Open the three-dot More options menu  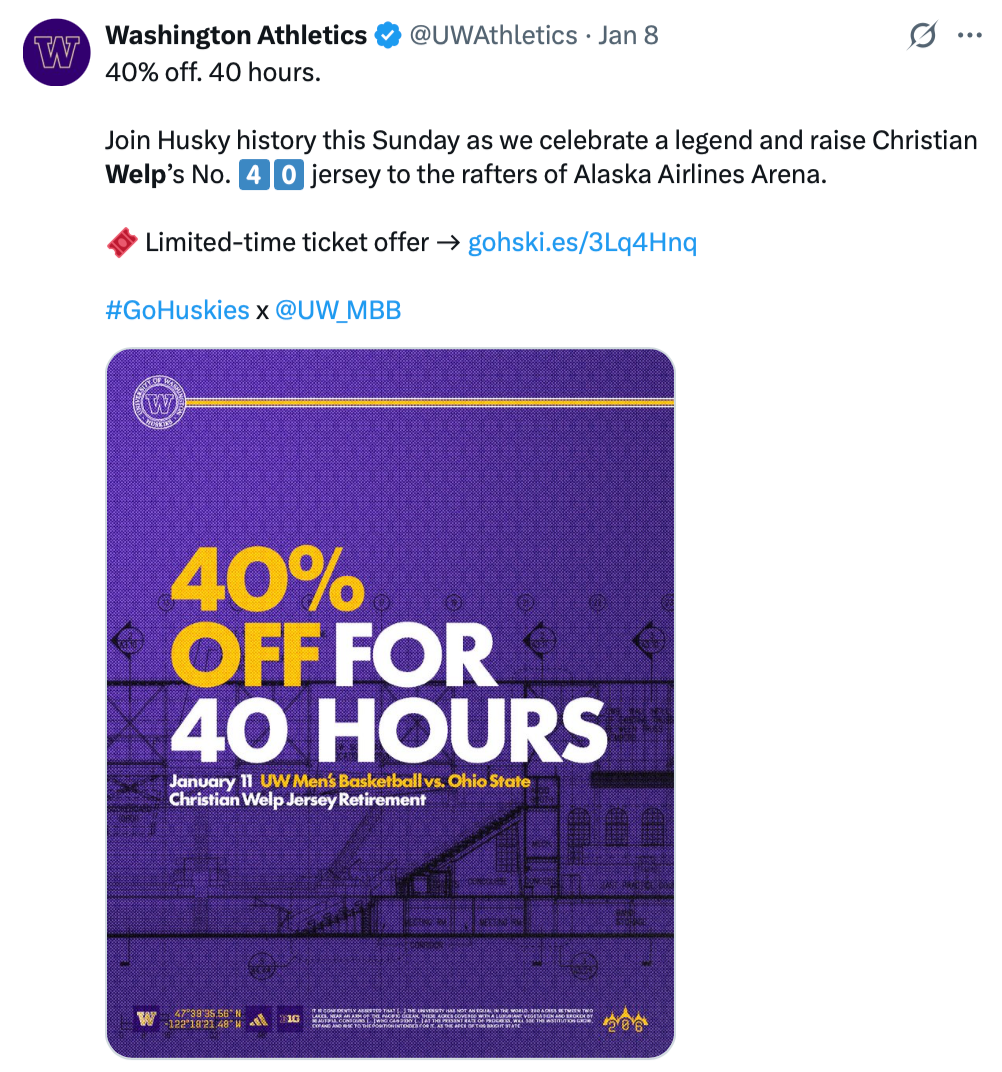click(970, 36)
